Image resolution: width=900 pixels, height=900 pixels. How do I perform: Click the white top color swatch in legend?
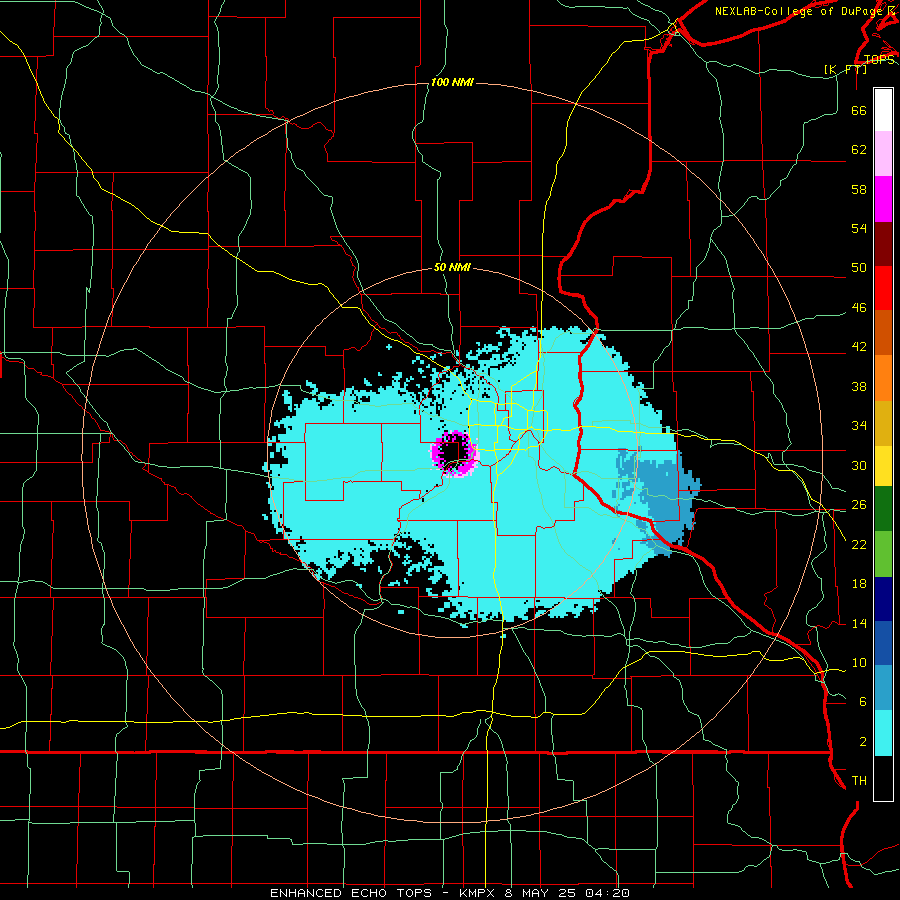coord(883,110)
